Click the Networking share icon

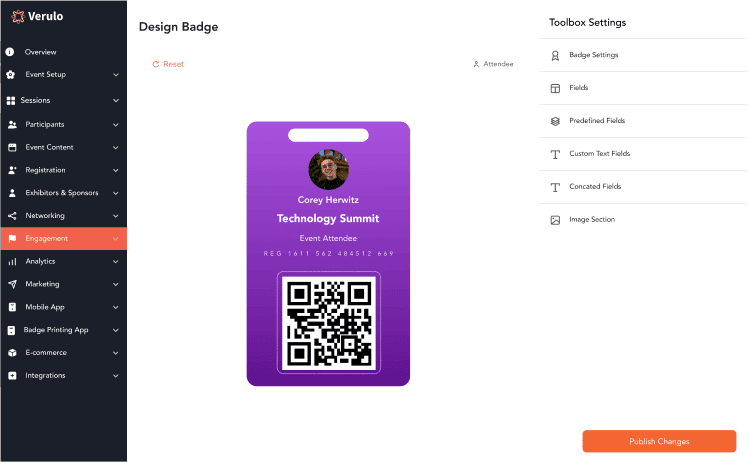pyautogui.click(x=12, y=216)
